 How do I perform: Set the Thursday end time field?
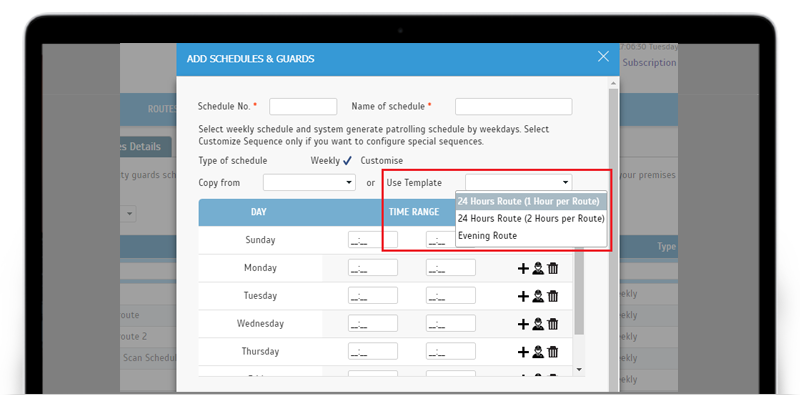[x=451, y=352]
